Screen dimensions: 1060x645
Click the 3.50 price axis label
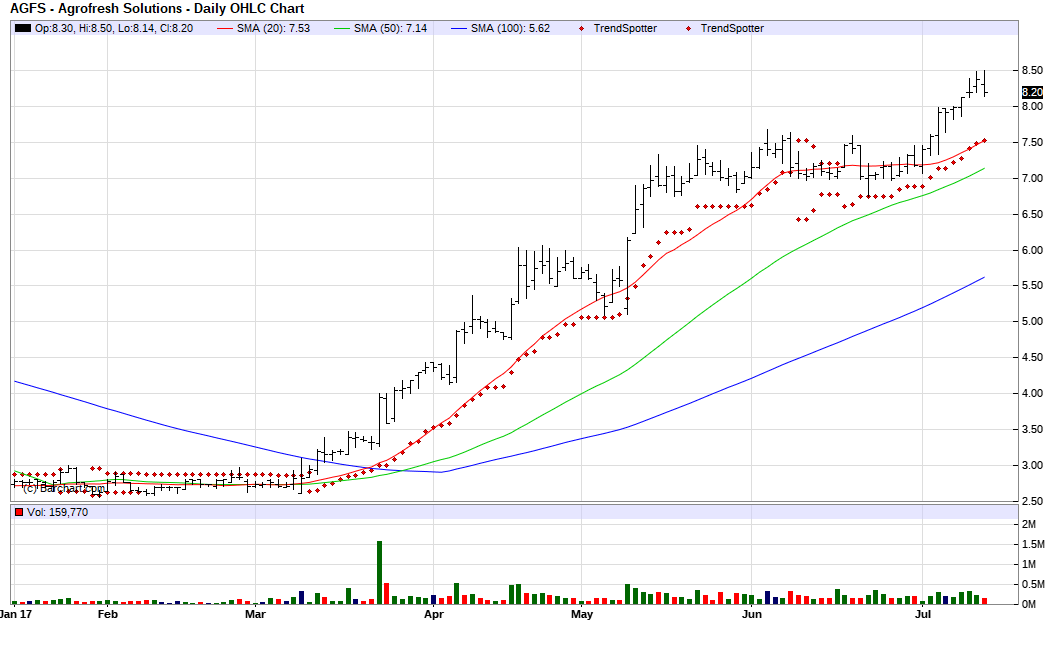pos(1032,429)
